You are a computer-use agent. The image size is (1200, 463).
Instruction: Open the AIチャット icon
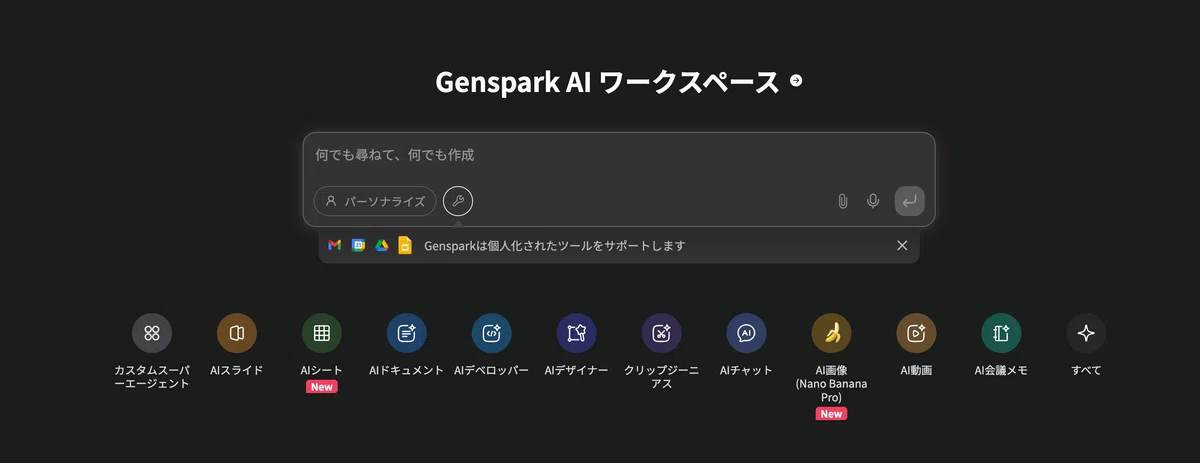747,333
